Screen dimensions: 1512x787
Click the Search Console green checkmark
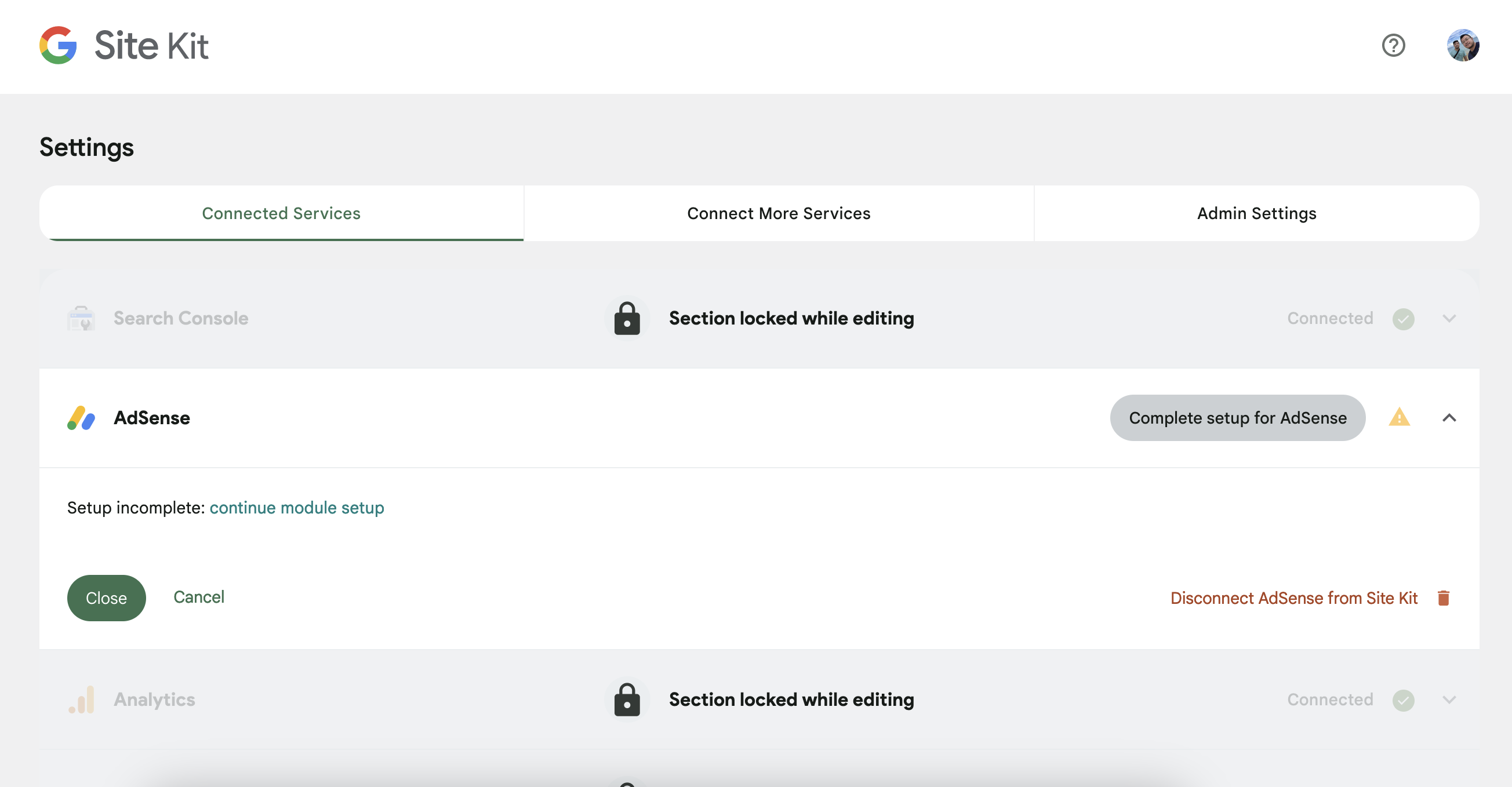(x=1403, y=319)
